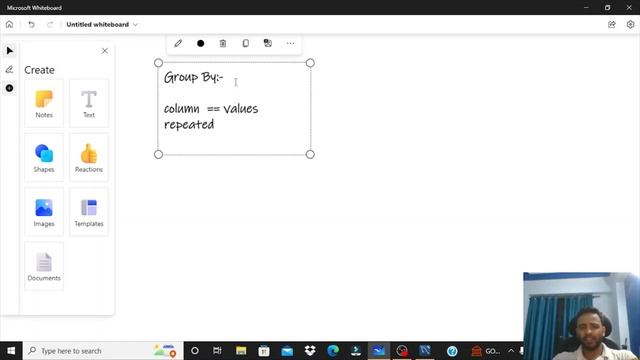Select the arrow pointer tool

pyautogui.click(x=10, y=51)
